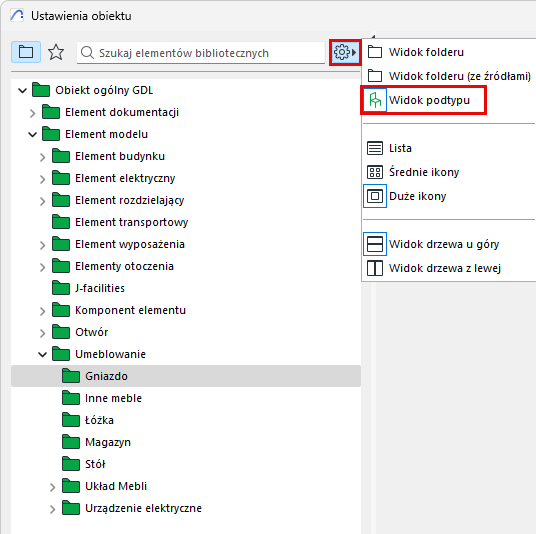The width and height of the screenshot is (536, 534).
Task: Expand the Komponent elementu node
Action: pyautogui.click(x=42, y=311)
